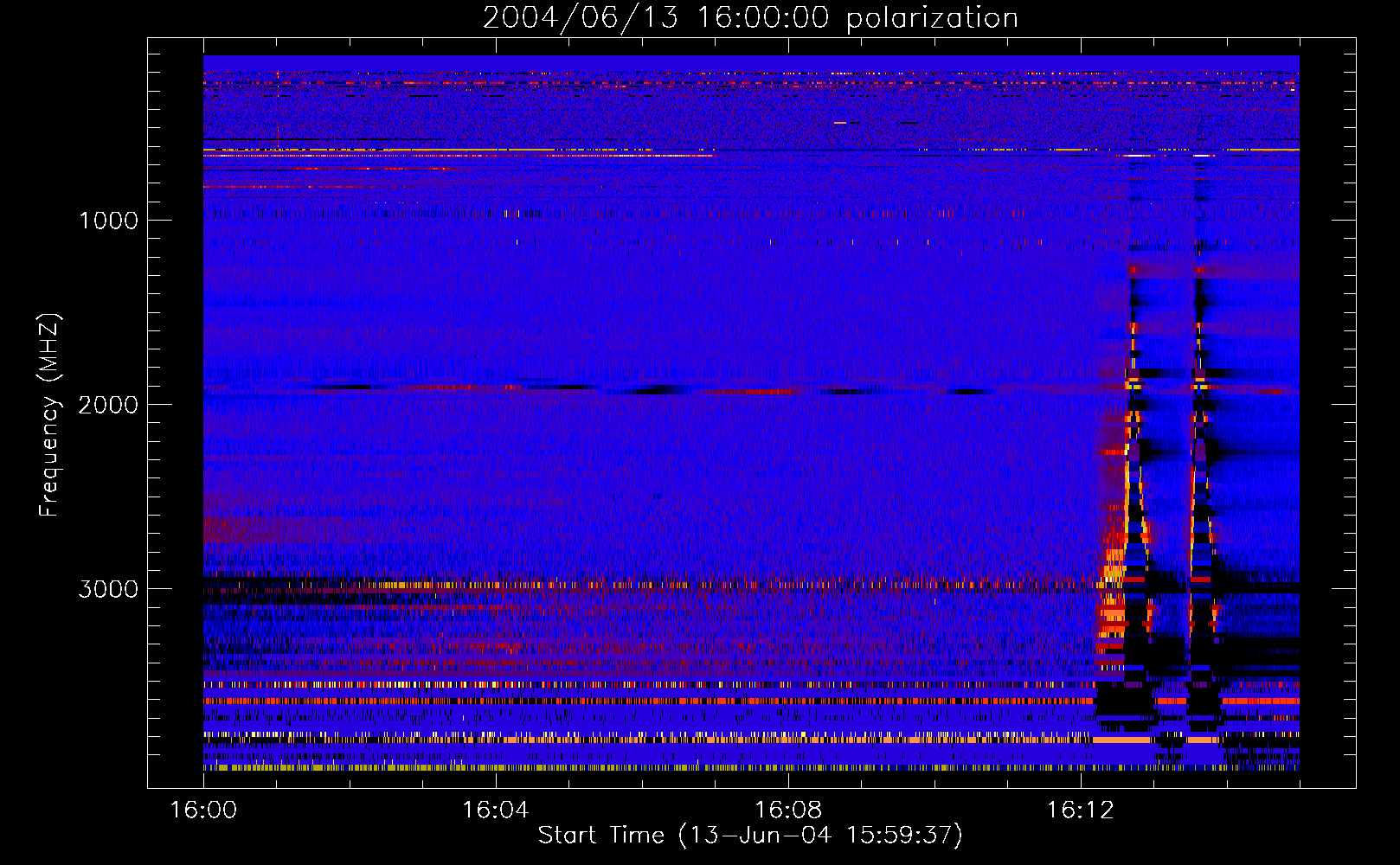Click the "Start Time (13-Jun-04 15:59:37)" label
This screenshot has height=865, width=1400.
tap(750, 836)
